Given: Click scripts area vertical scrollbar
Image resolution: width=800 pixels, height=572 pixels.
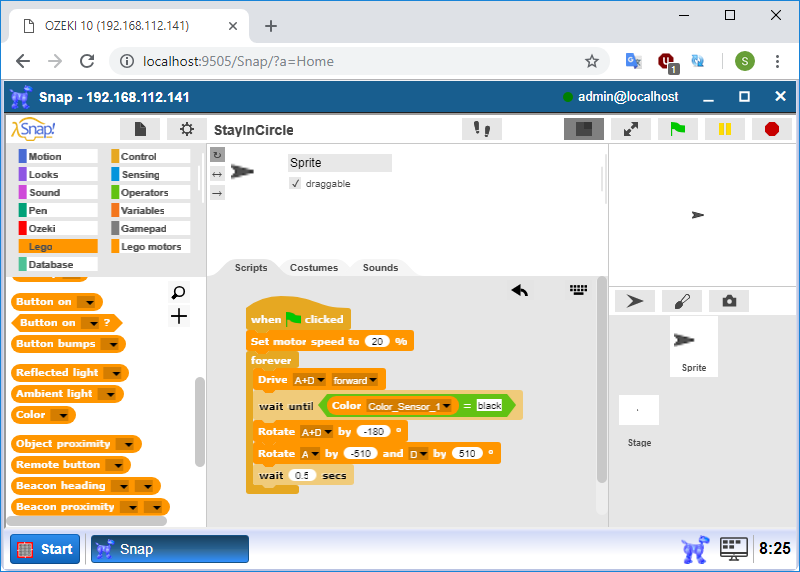Looking at the screenshot, I should (602, 380).
